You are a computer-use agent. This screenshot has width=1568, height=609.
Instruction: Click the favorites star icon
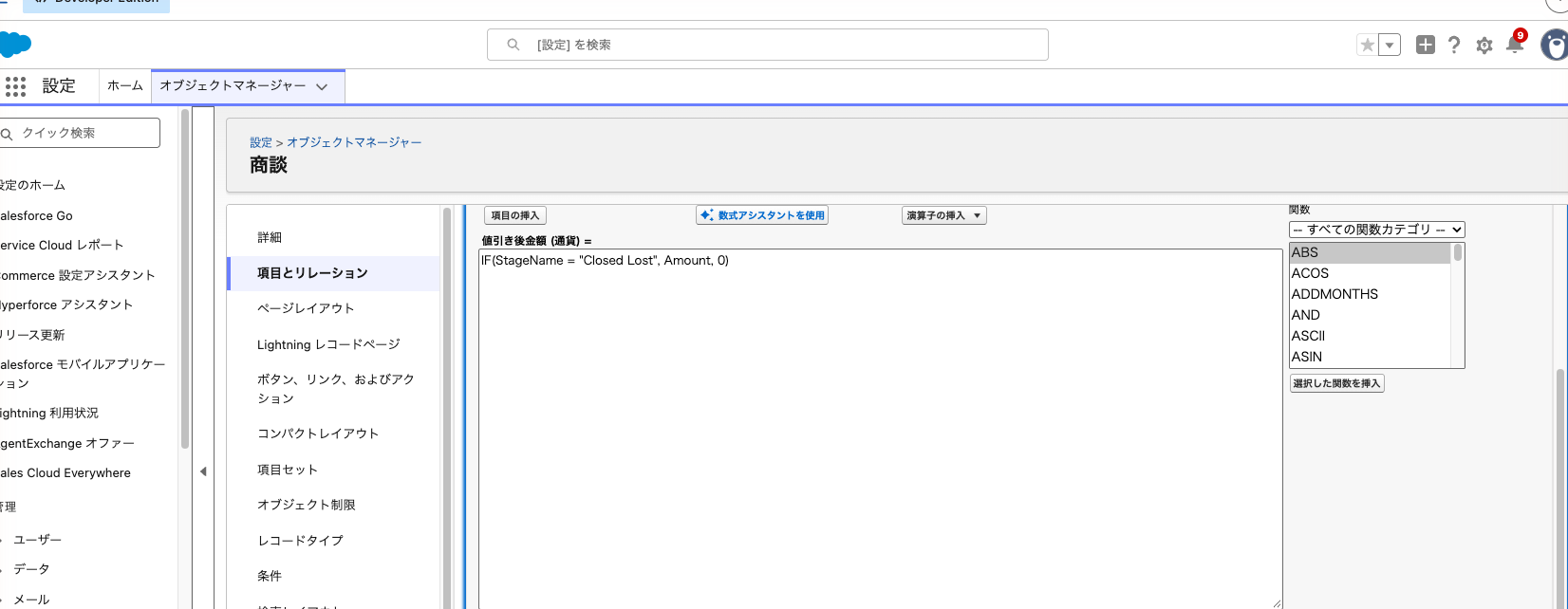(x=1367, y=45)
